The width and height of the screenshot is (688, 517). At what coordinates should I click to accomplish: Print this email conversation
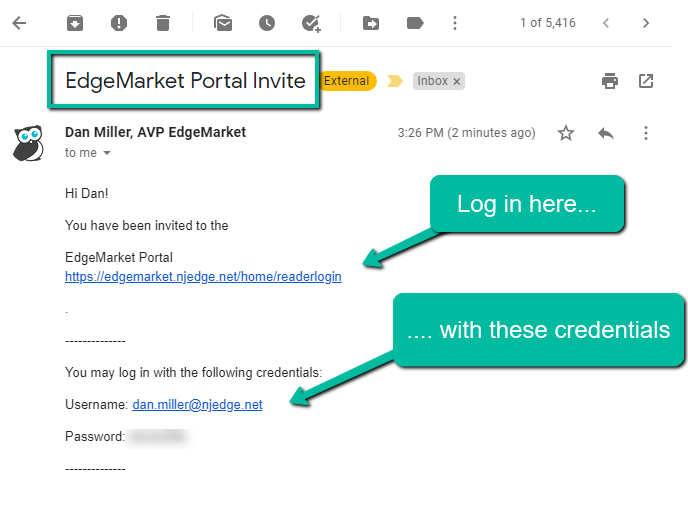click(x=610, y=81)
